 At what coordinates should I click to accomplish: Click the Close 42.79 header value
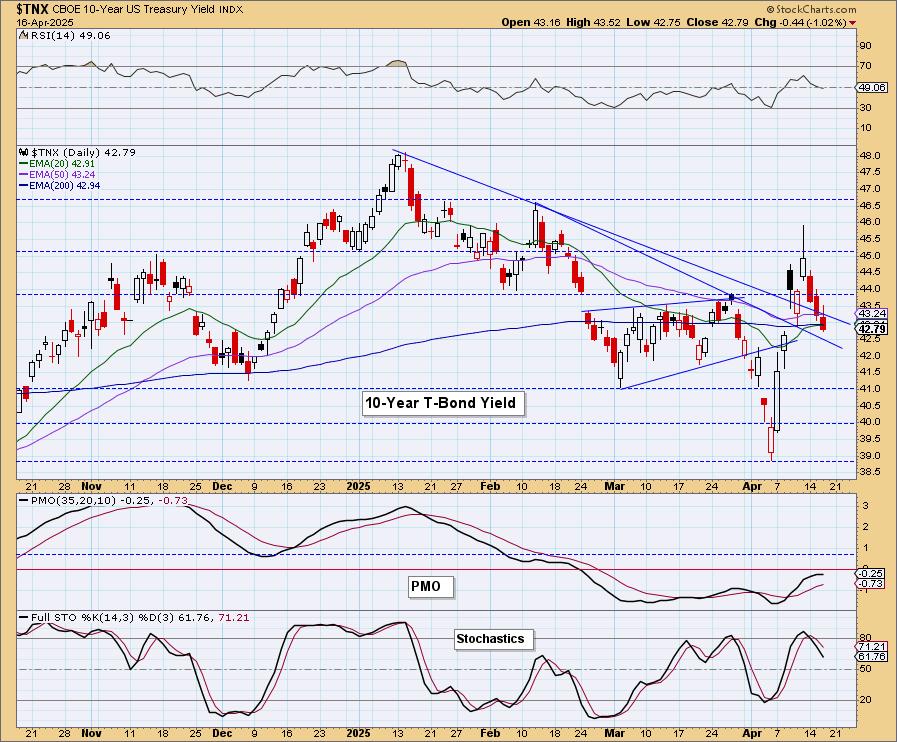click(719, 22)
